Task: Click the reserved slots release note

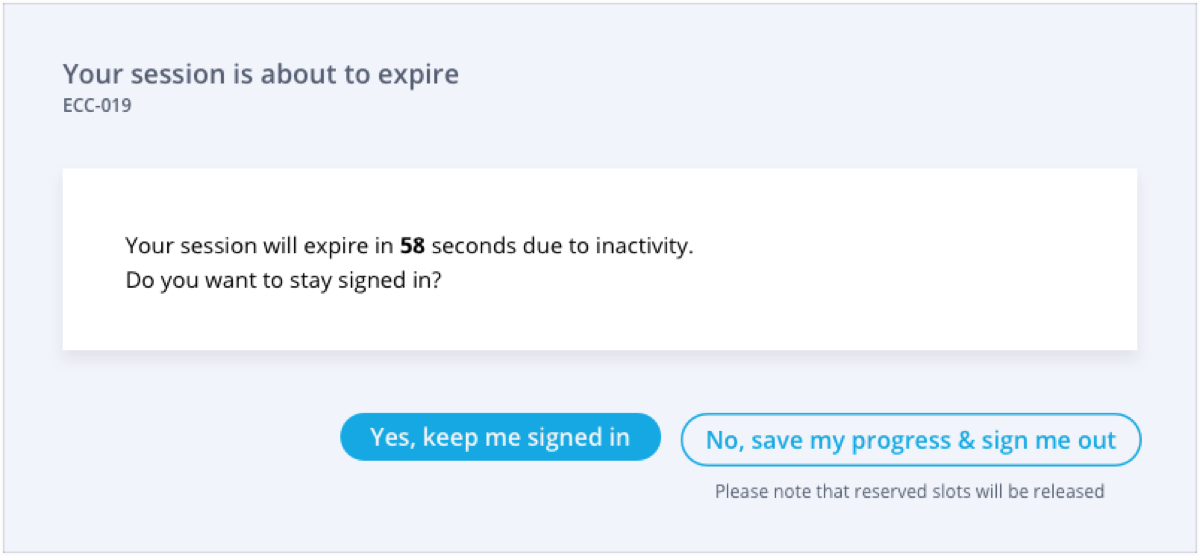Action: point(909,491)
